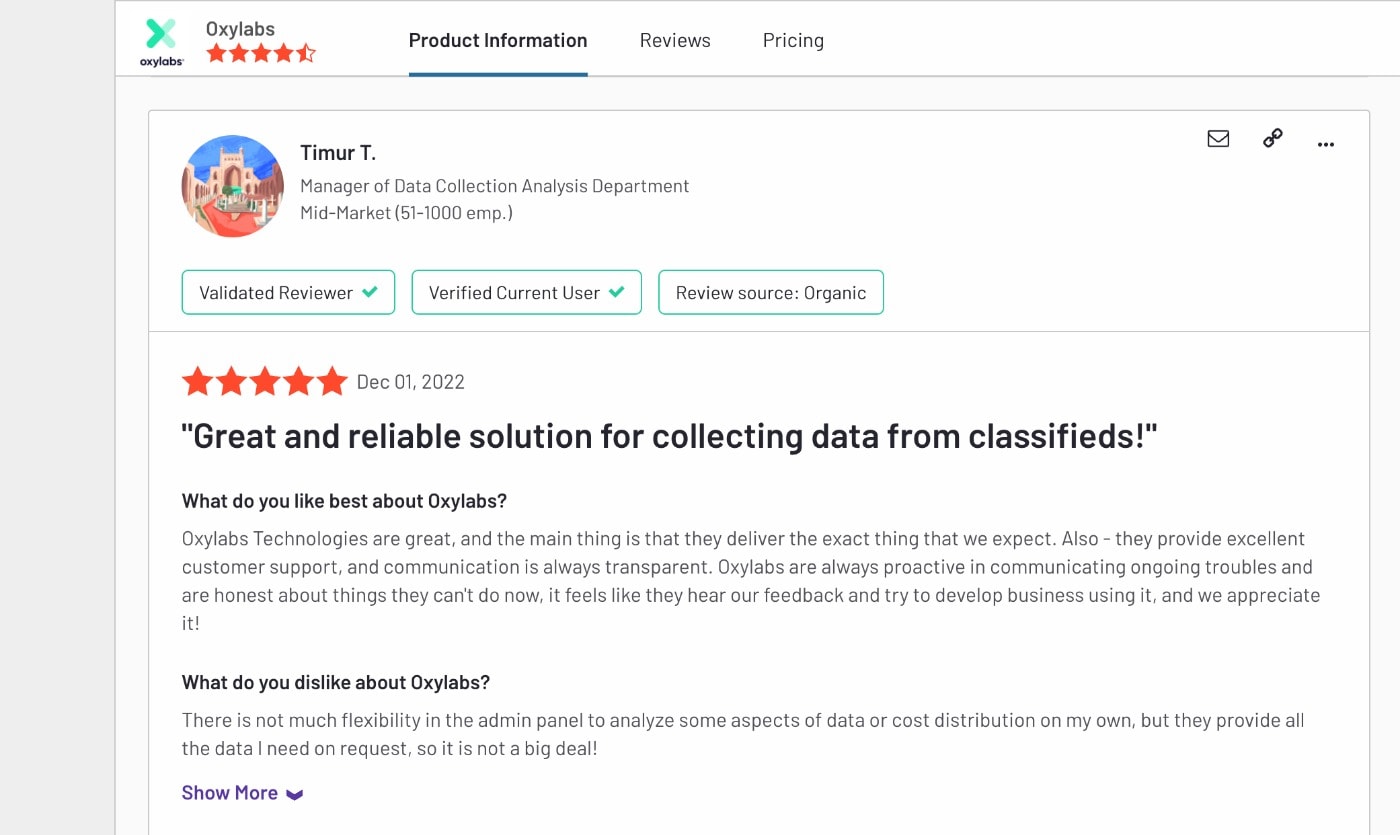Screen dimensions: 1400x835
Task: Open the three-dots more options menu
Action: pos(1326,144)
